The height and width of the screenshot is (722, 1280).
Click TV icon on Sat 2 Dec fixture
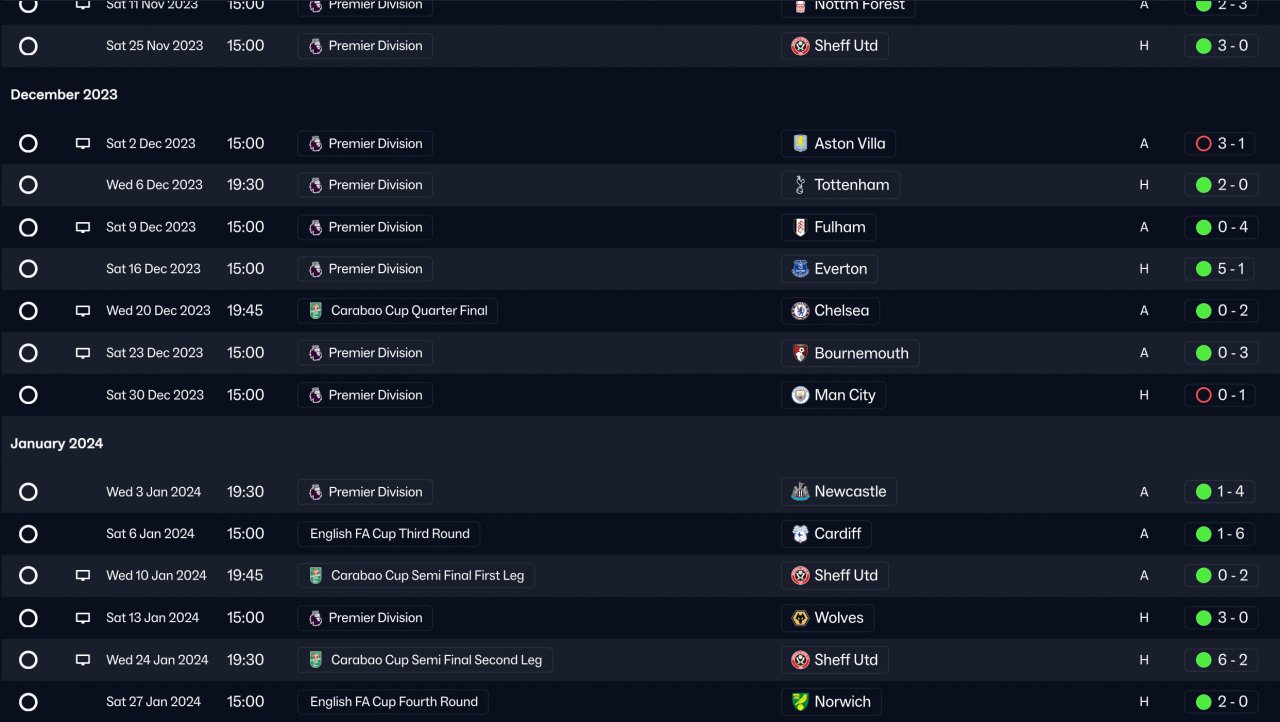pos(83,144)
